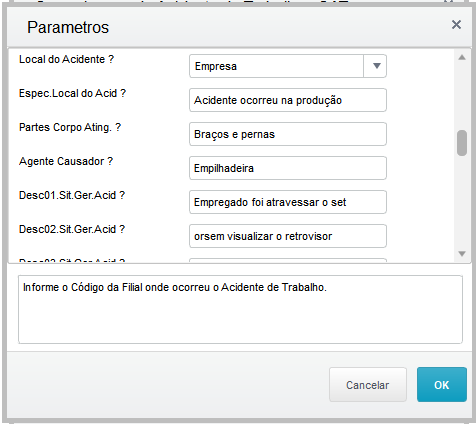Click the Espec.Local do Acid input field
Image resolution: width=476 pixels, height=424 pixels.
pos(288,100)
